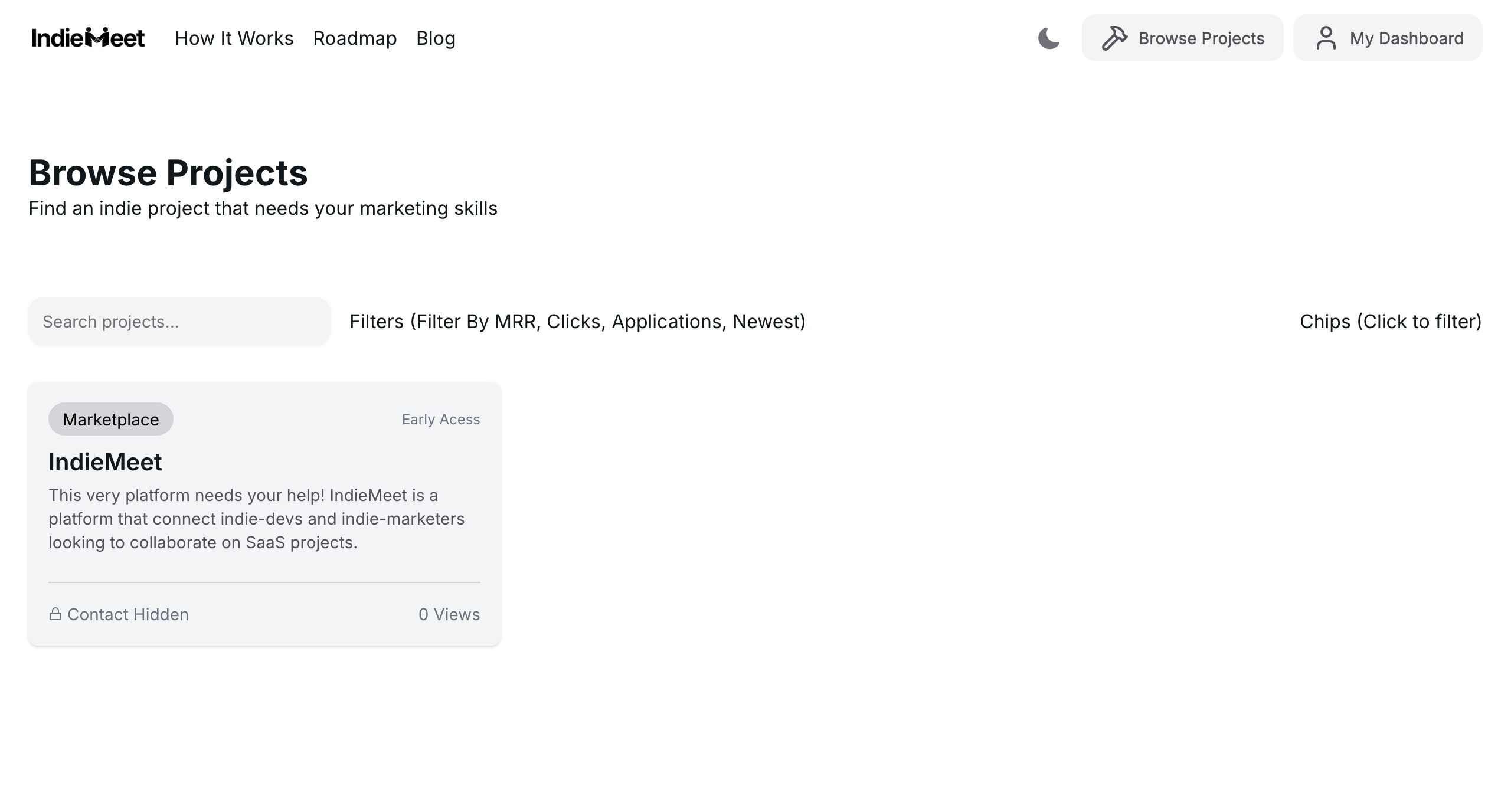Viewport: 1511px width, 812px height.
Task: Navigate to the Roadmap page
Action: pyautogui.click(x=354, y=38)
